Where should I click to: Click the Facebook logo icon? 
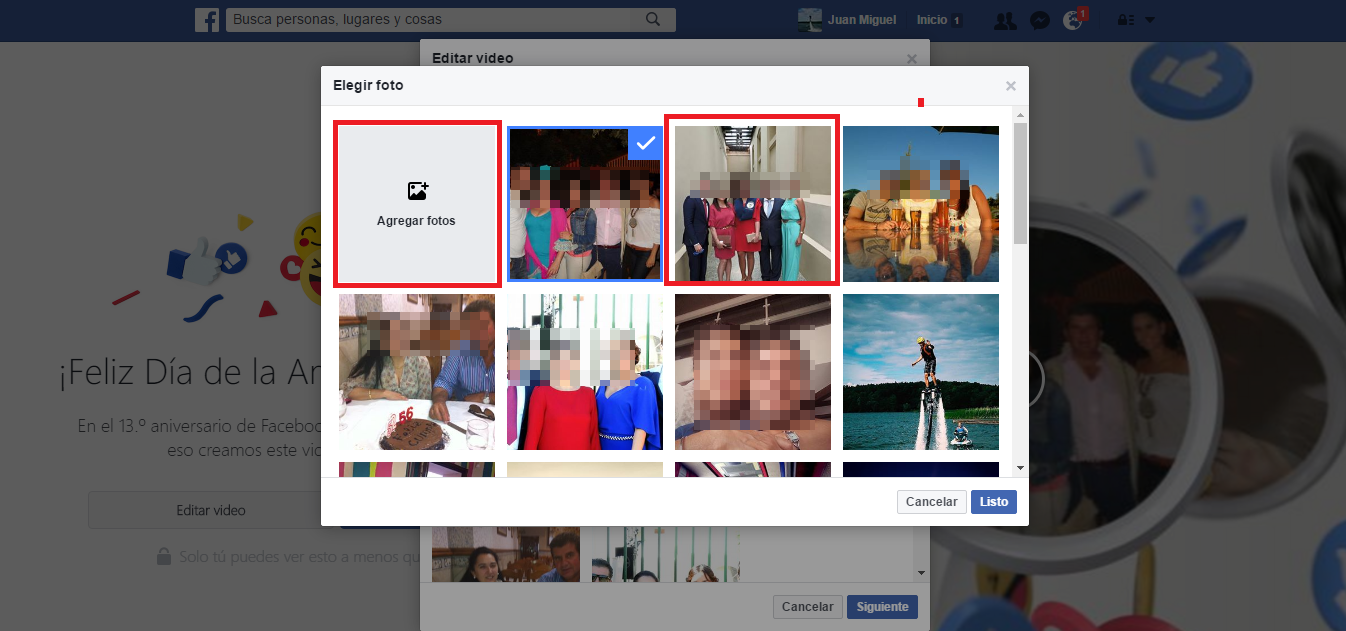pyautogui.click(x=207, y=20)
